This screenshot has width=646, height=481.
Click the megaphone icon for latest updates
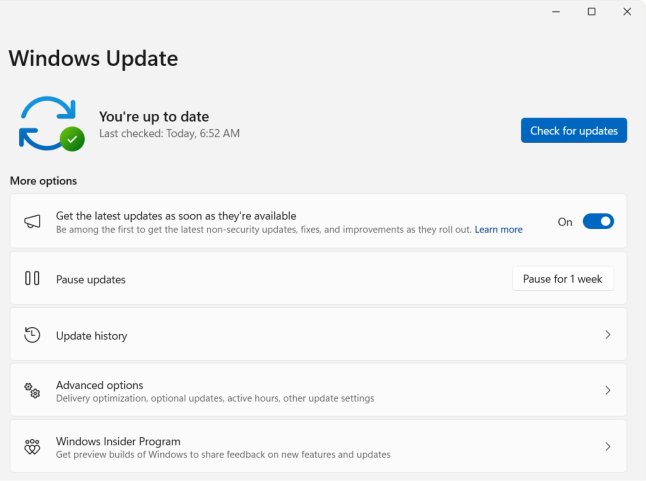point(32,222)
